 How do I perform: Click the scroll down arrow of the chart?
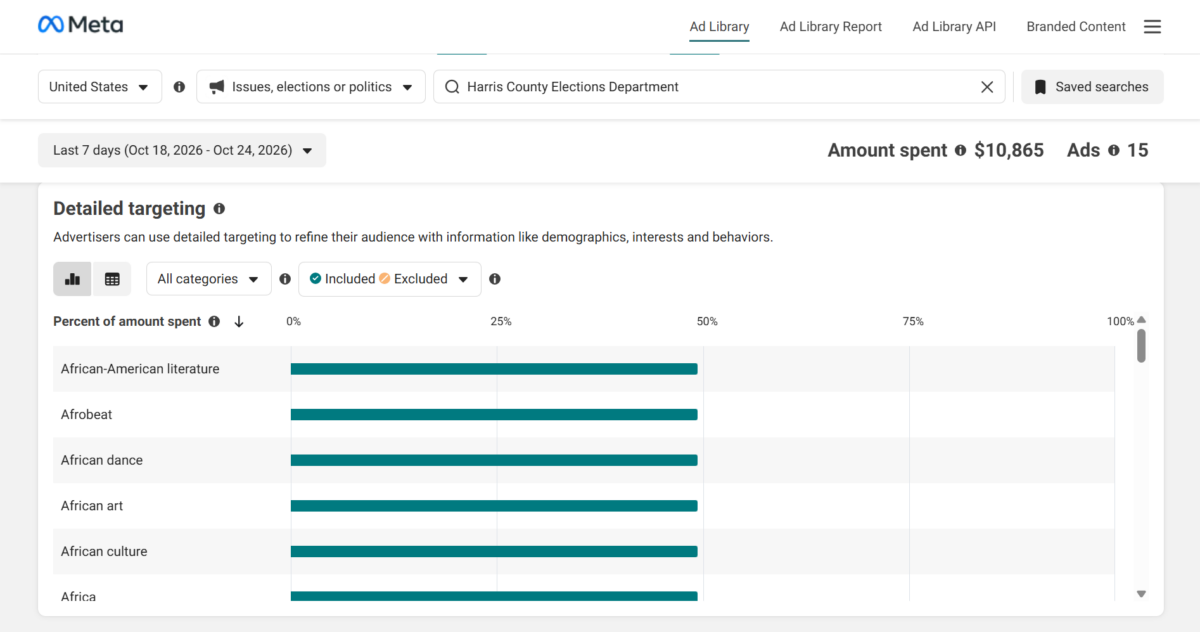click(1141, 594)
